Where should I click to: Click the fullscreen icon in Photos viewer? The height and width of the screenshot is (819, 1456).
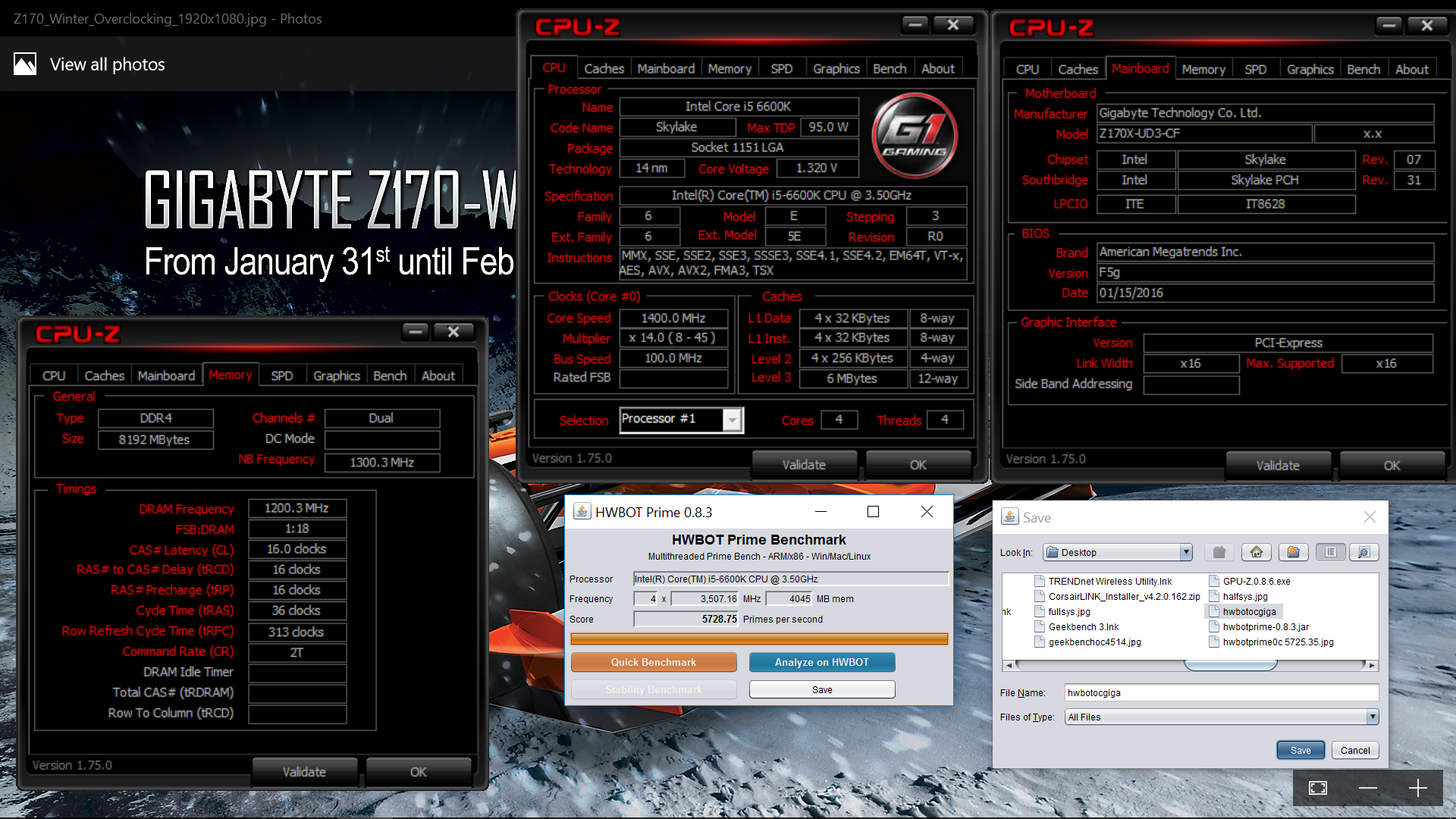pos(1318,788)
